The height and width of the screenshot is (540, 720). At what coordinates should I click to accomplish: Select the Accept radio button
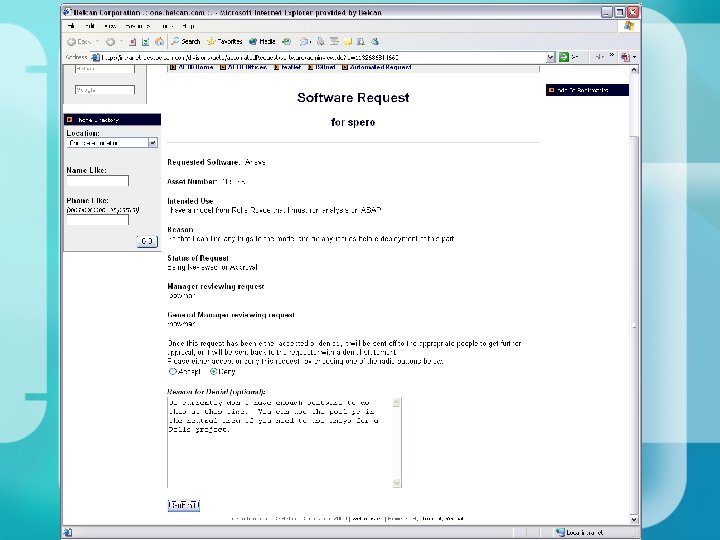pos(173,371)
